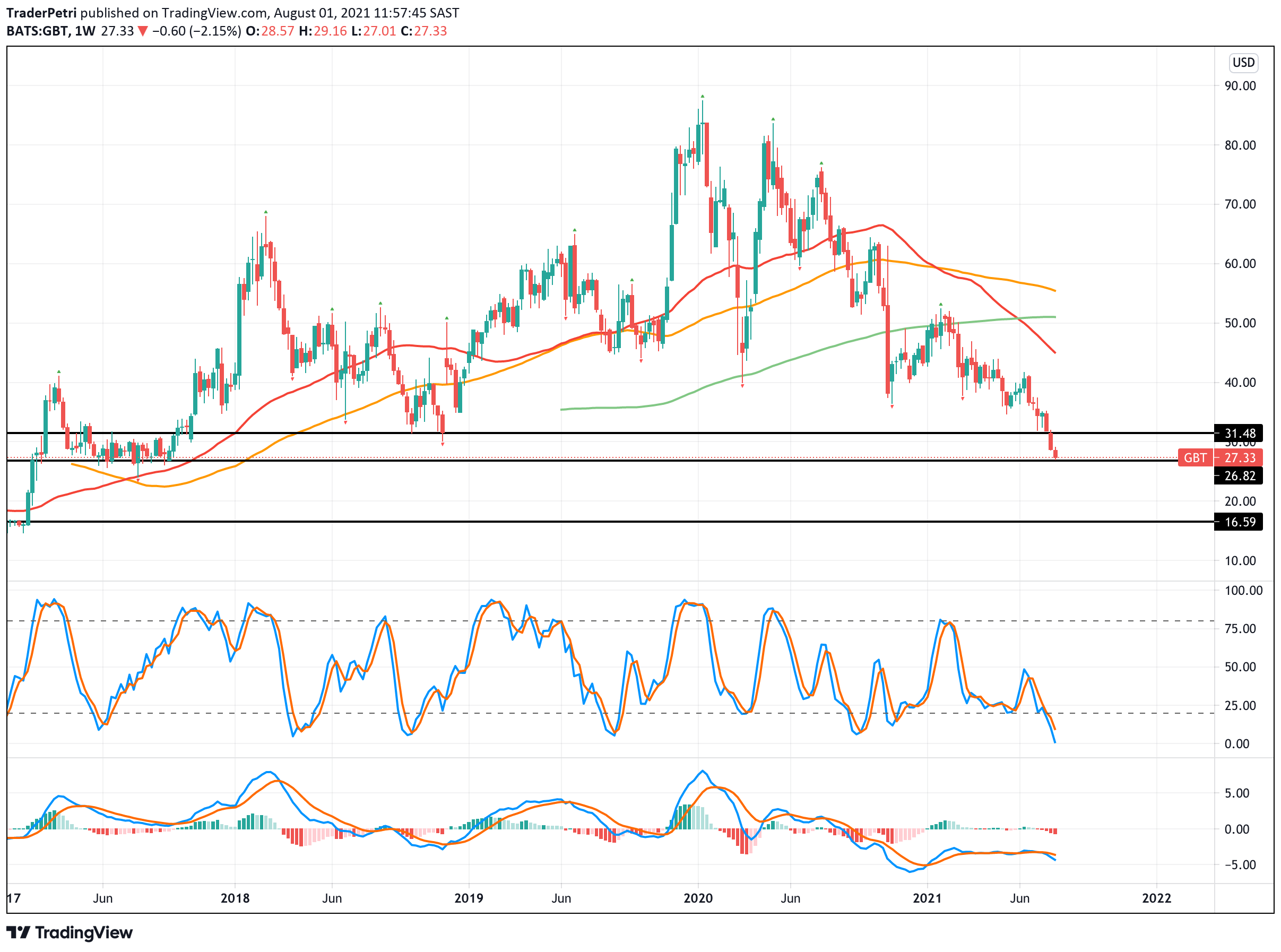This screenshot has width=1281, height=952.
Task: Click the 2021 label on the time axis
Action: pos(927,898)
